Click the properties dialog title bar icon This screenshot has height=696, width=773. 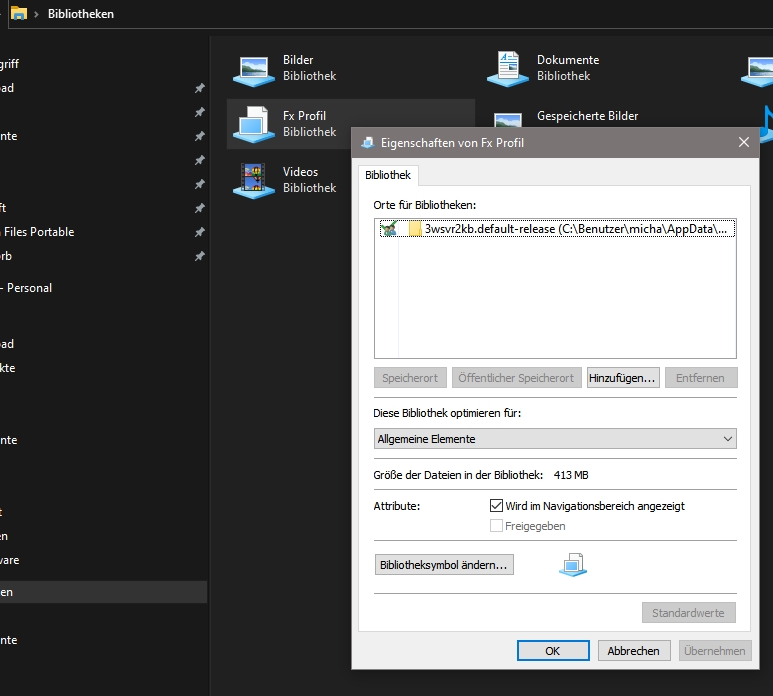click(x=367, y=143)
